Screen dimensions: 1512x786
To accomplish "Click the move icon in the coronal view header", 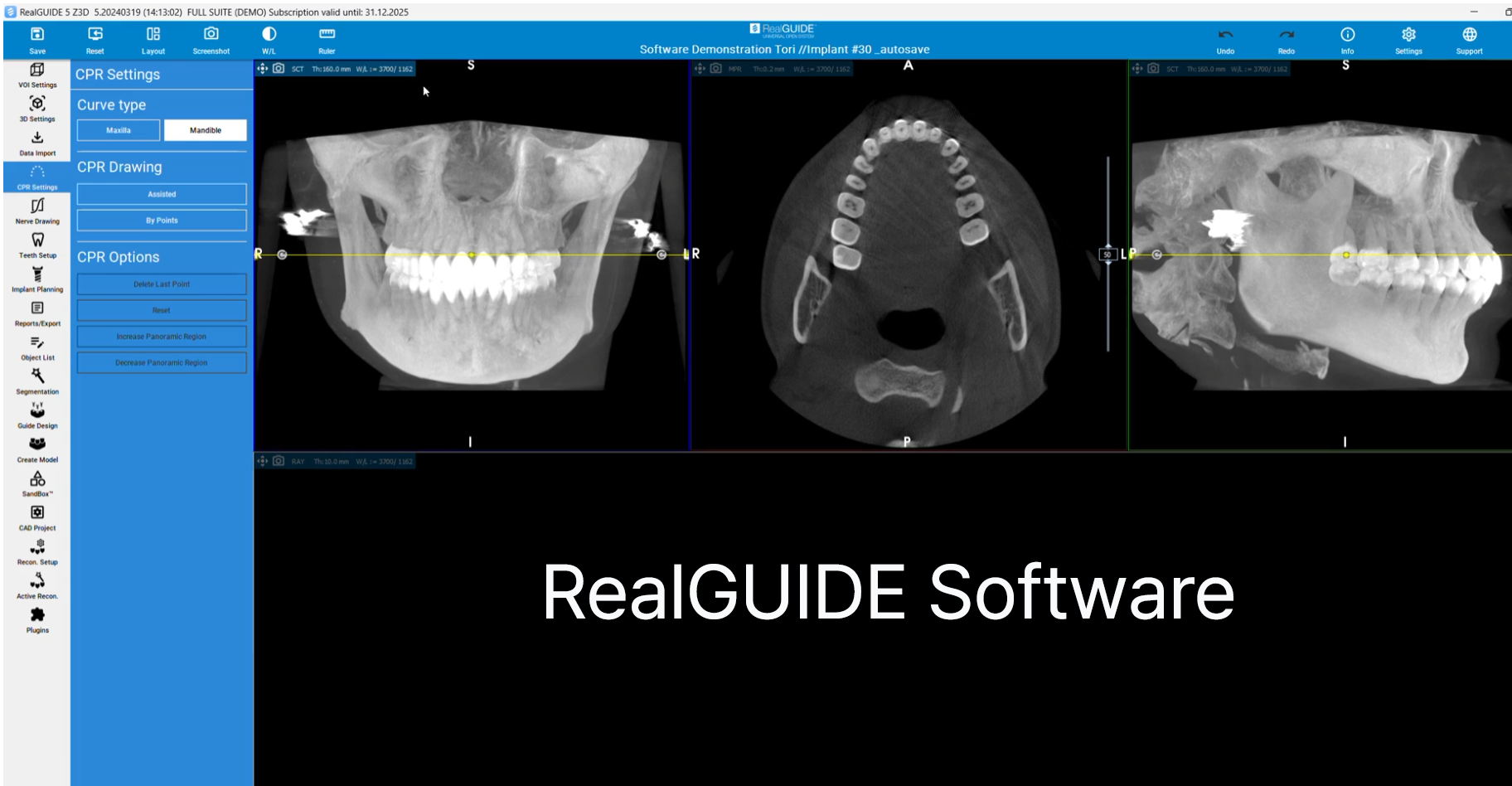I will tap(263, 69).
